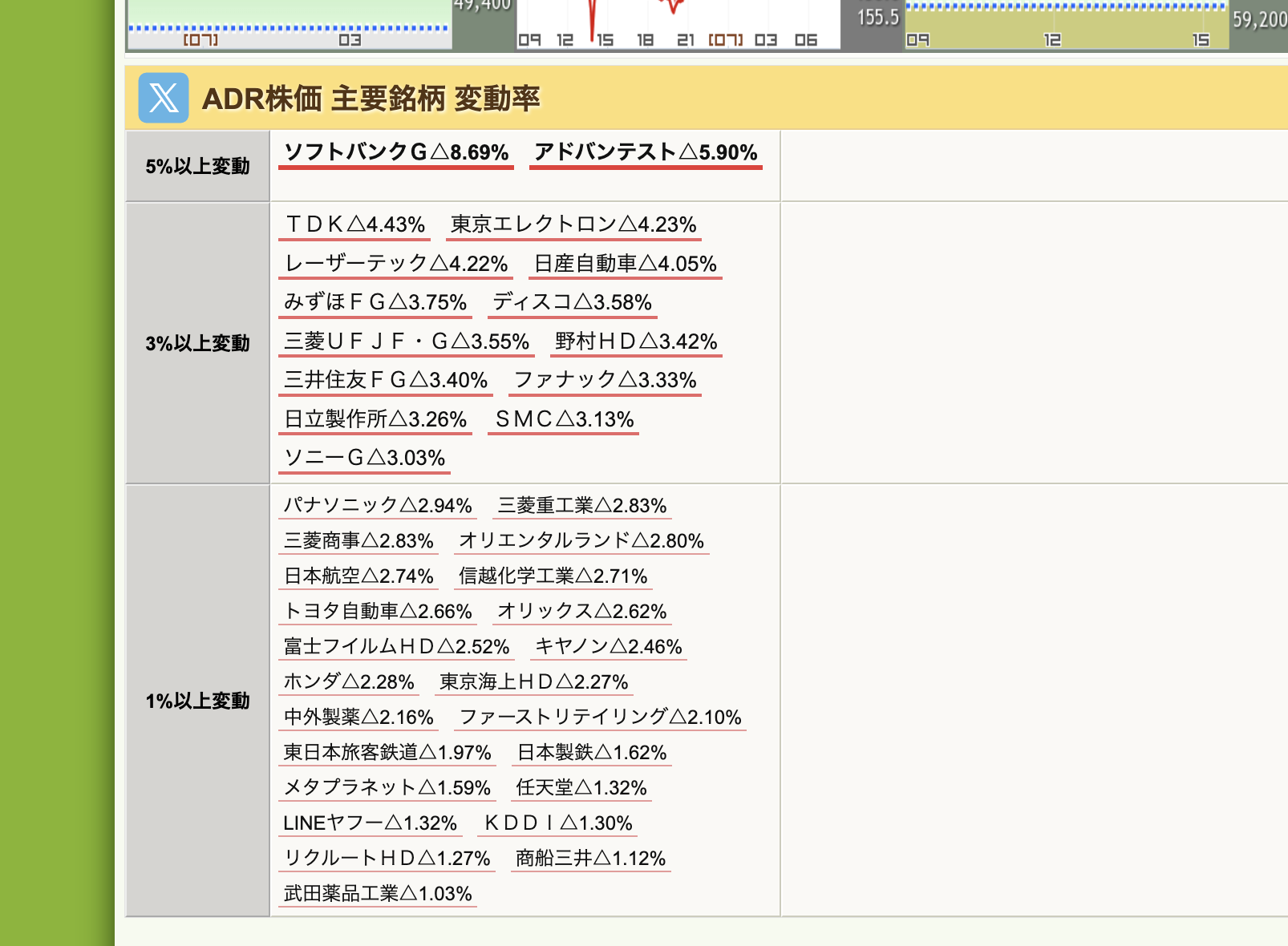Open the 野村HD △3.42% link
Viewport: 1288px width, 946px height.
click(x=636, y=342)
